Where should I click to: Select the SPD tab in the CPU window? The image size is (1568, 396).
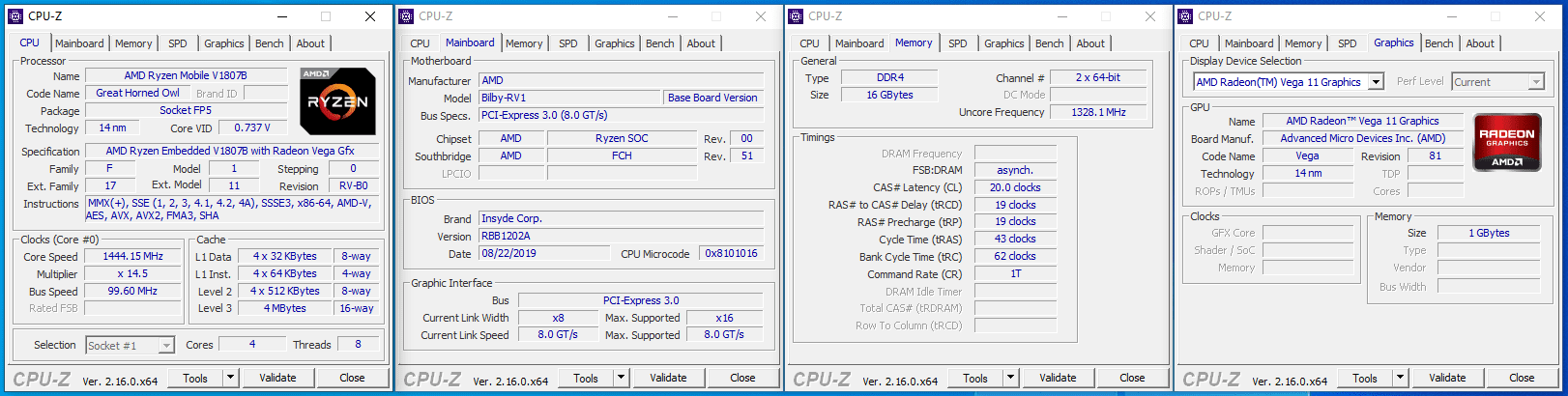click(x=178, y=43)
